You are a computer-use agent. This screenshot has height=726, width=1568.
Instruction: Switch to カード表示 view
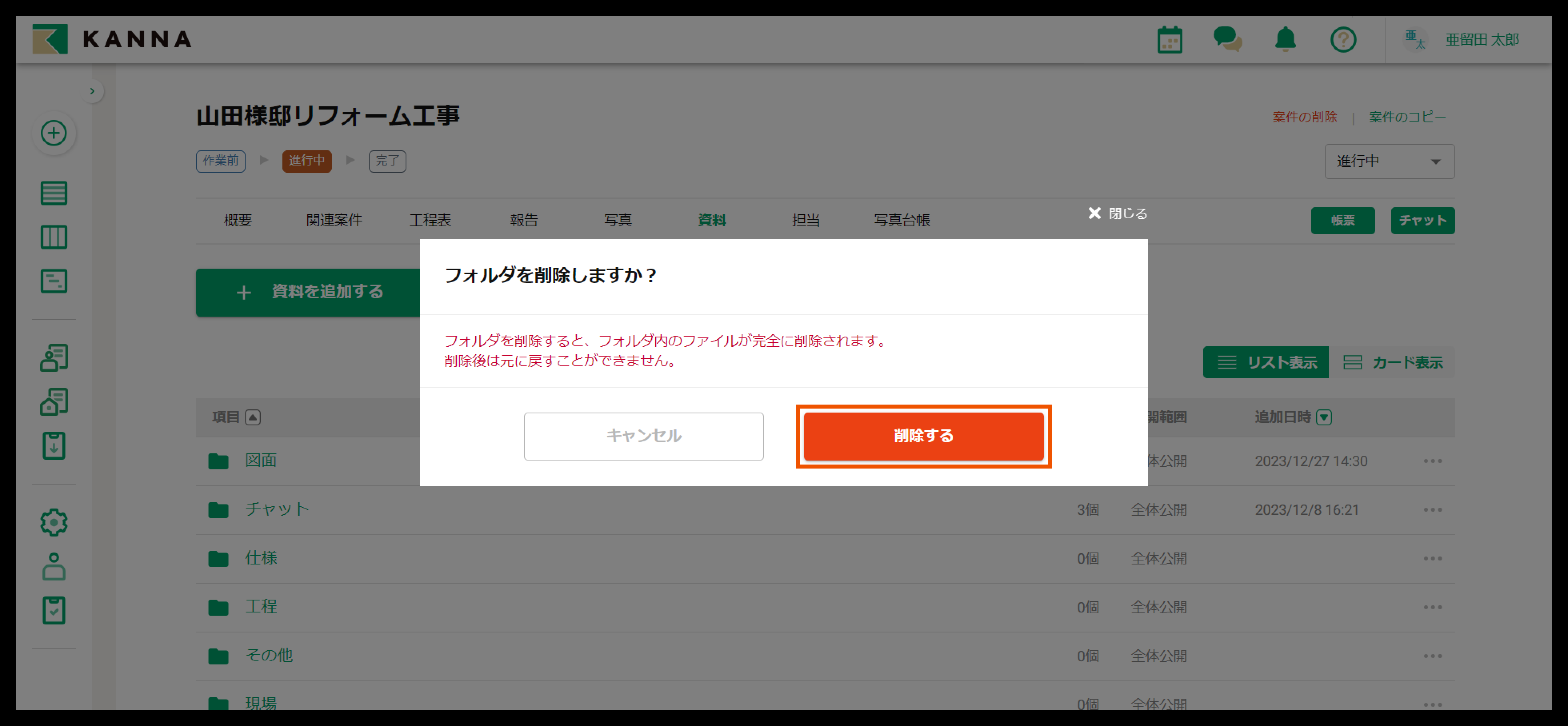1392,363
